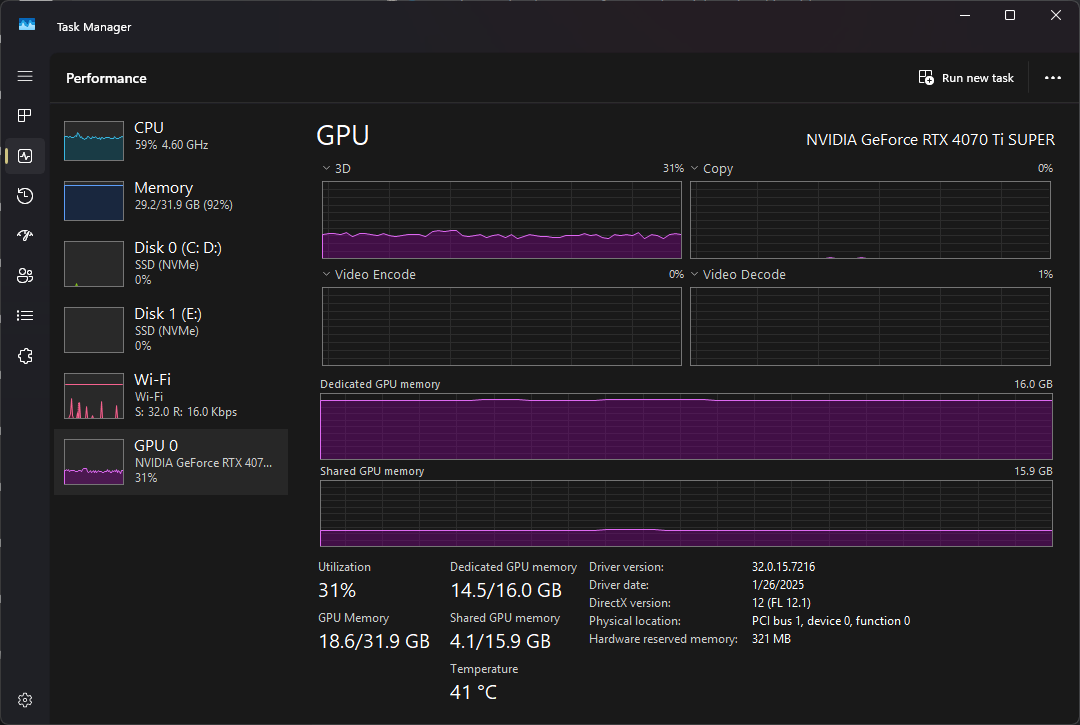This screenshot has height=725, width=1080.
Task: Click the 14.5/16.0 GB dedicated memory value
Action: click(x=506, y=590)
